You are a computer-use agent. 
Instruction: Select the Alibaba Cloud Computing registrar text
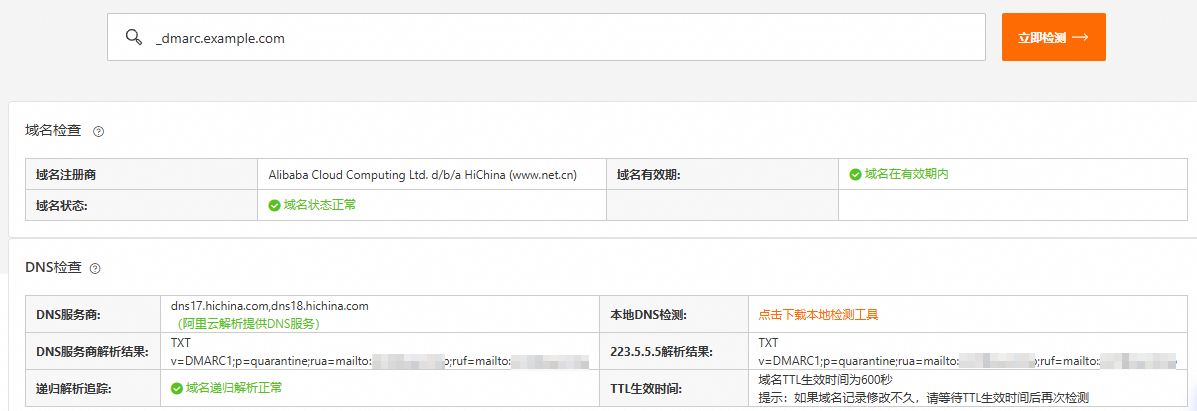click(422, 175)
